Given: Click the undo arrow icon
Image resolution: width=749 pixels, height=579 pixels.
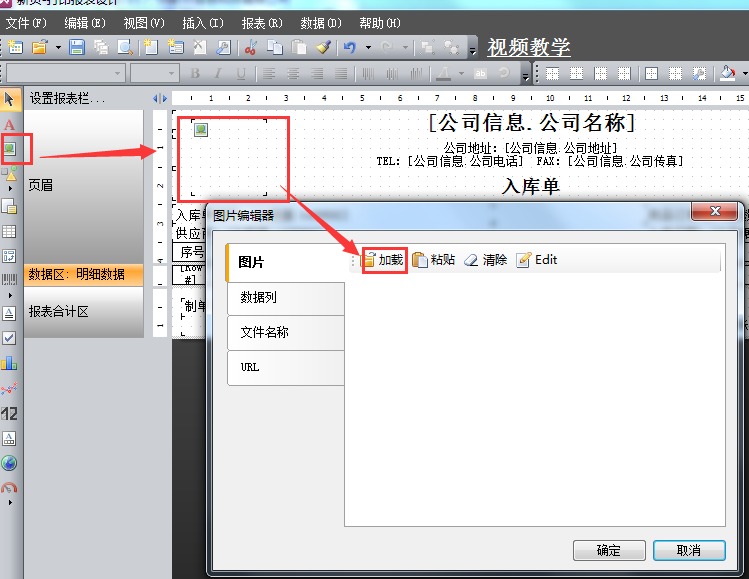Looking at the screenshot, I should click(x=349, y=47).
